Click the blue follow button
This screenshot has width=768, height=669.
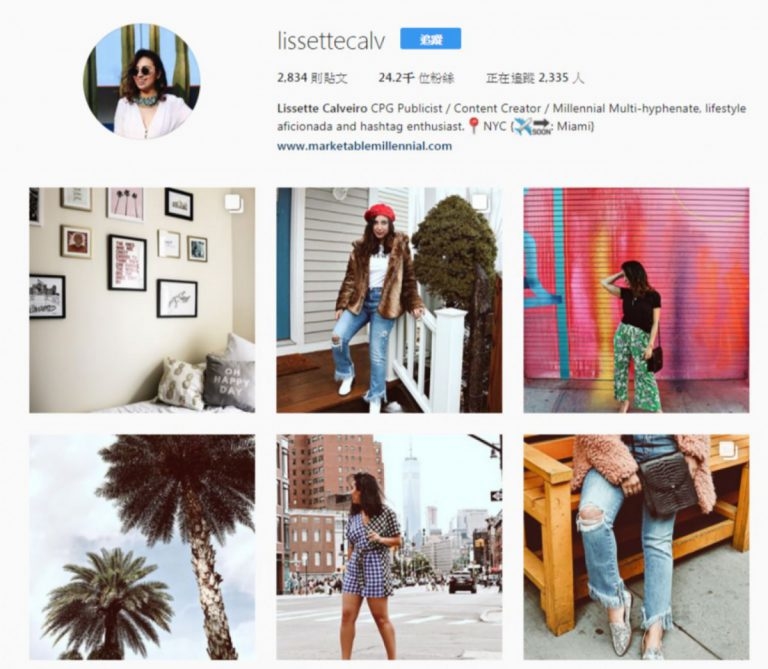[430, 39]
